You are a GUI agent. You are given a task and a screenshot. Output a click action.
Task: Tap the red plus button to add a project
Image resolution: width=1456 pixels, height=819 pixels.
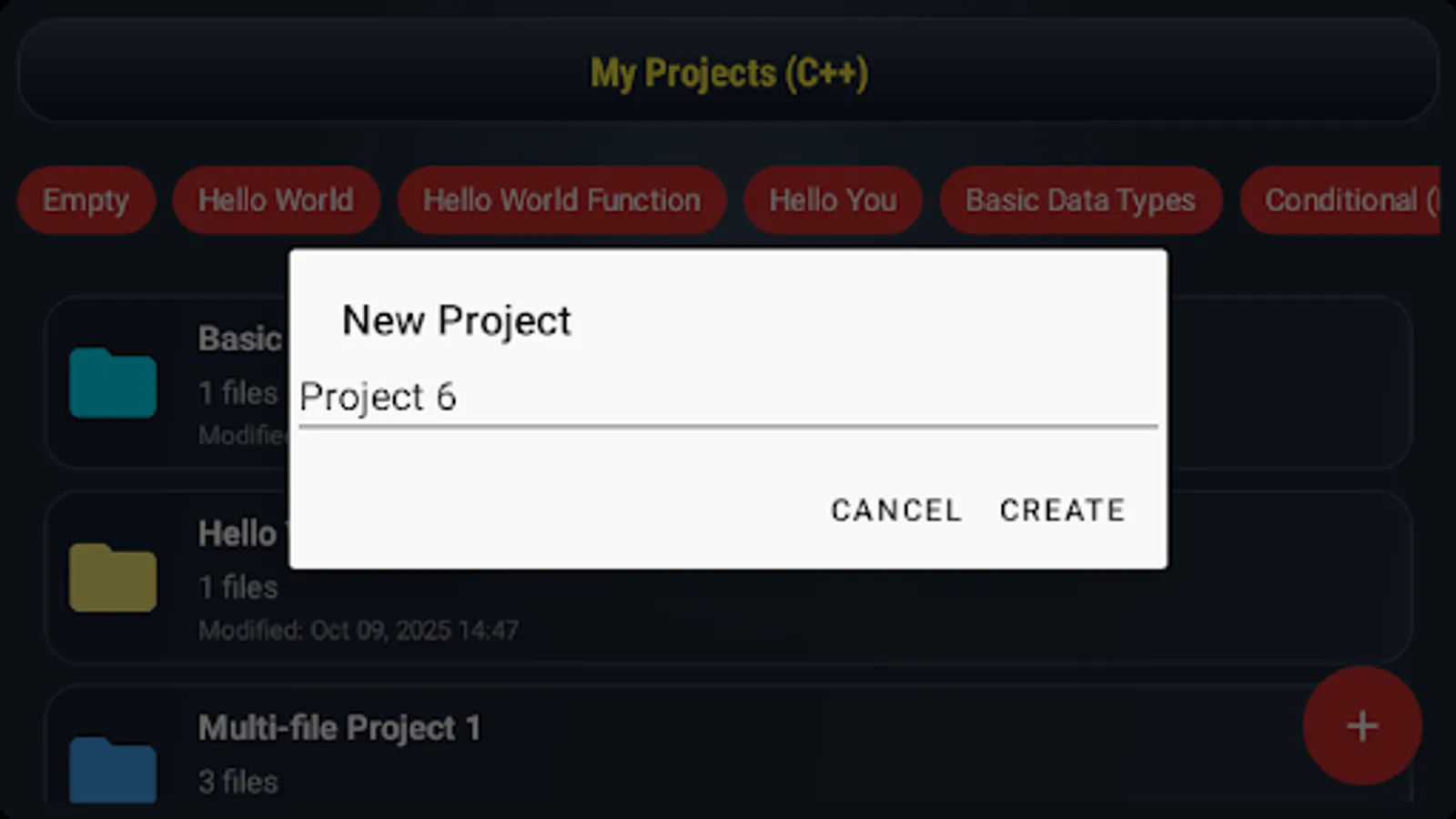coord(1361,727)
